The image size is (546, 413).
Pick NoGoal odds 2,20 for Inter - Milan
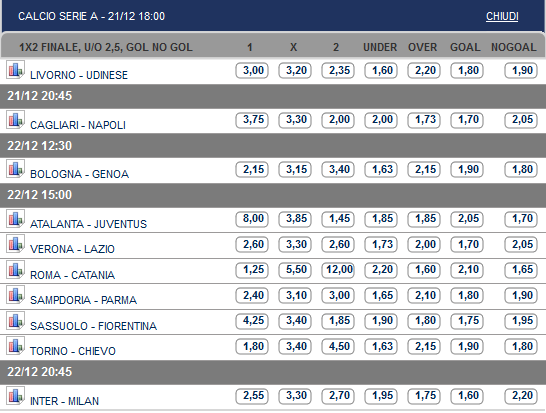point(521,396)
